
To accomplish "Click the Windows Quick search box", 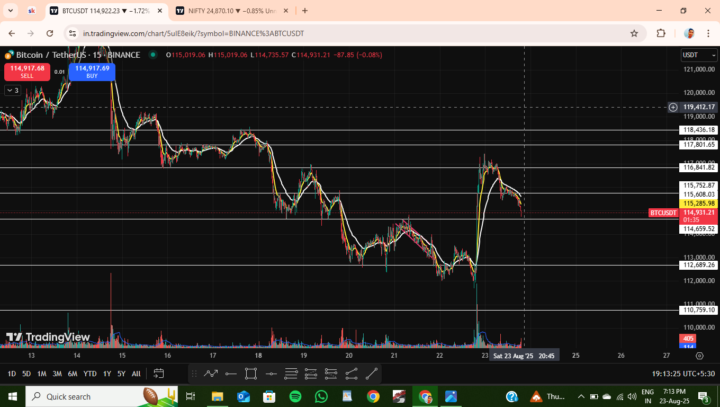I will point(101,396).
